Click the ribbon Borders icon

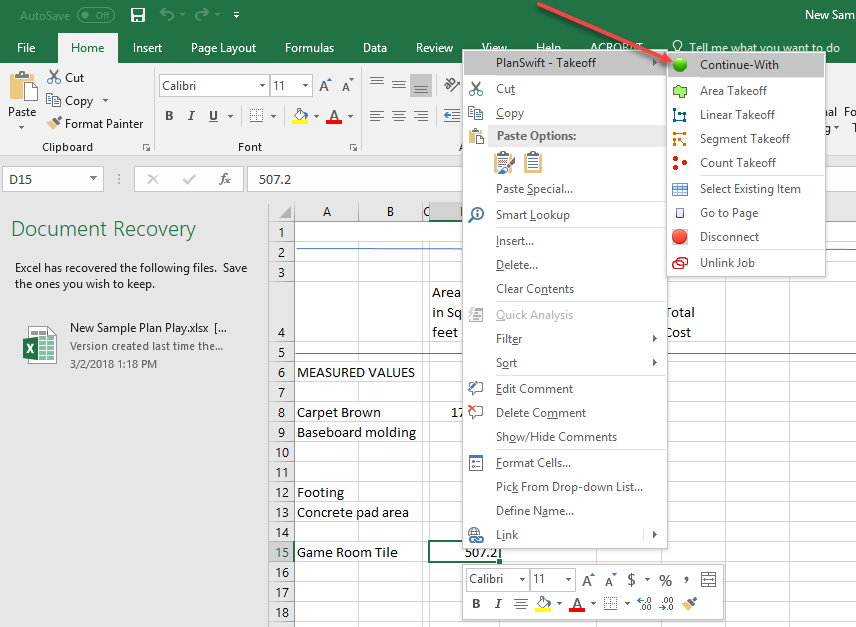(x=256, y=116)
